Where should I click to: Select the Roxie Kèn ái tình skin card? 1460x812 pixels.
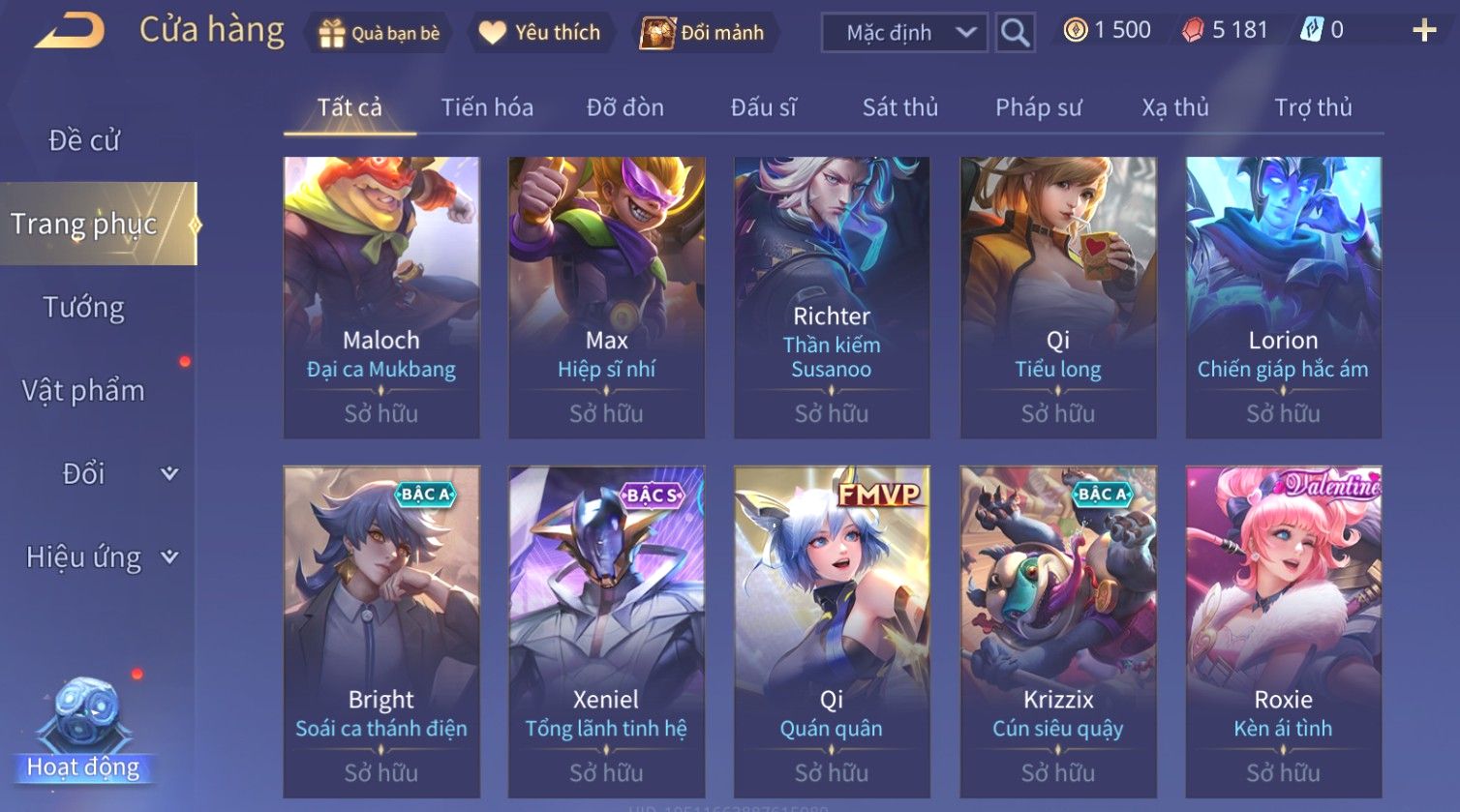[1284, 632]
